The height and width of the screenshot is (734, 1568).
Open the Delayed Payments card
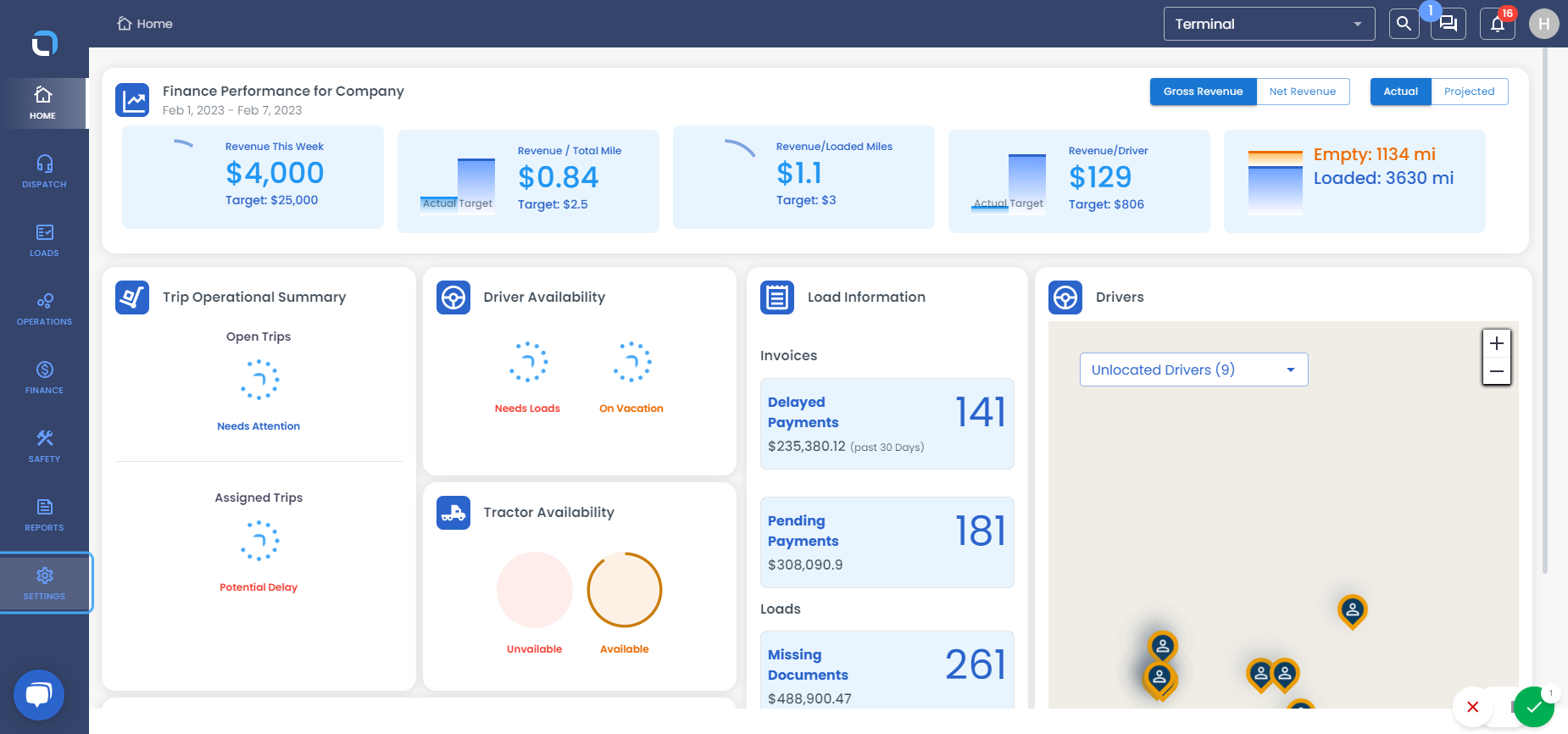[887, 424]
